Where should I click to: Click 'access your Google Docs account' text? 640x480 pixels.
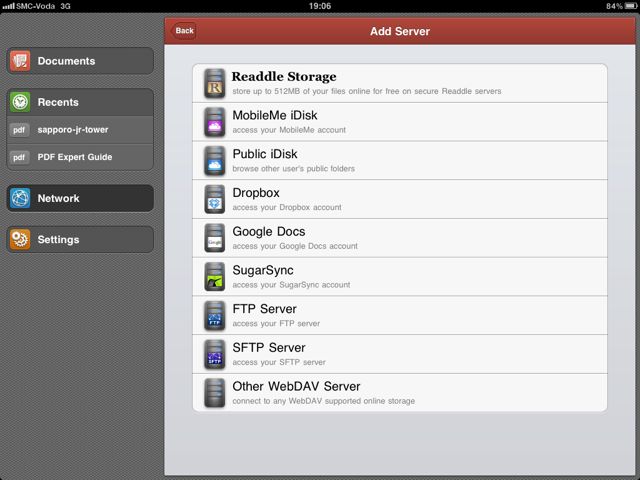point(295,247)
